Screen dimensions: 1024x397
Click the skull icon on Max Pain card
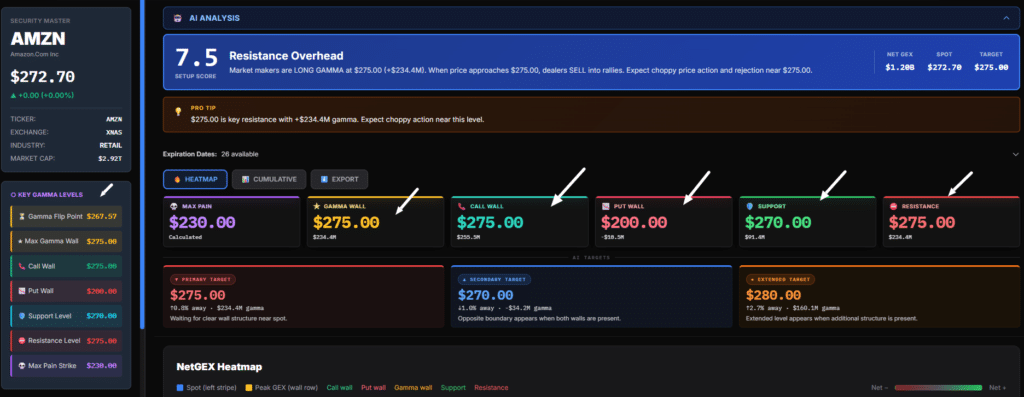click(x=173, y=206)
